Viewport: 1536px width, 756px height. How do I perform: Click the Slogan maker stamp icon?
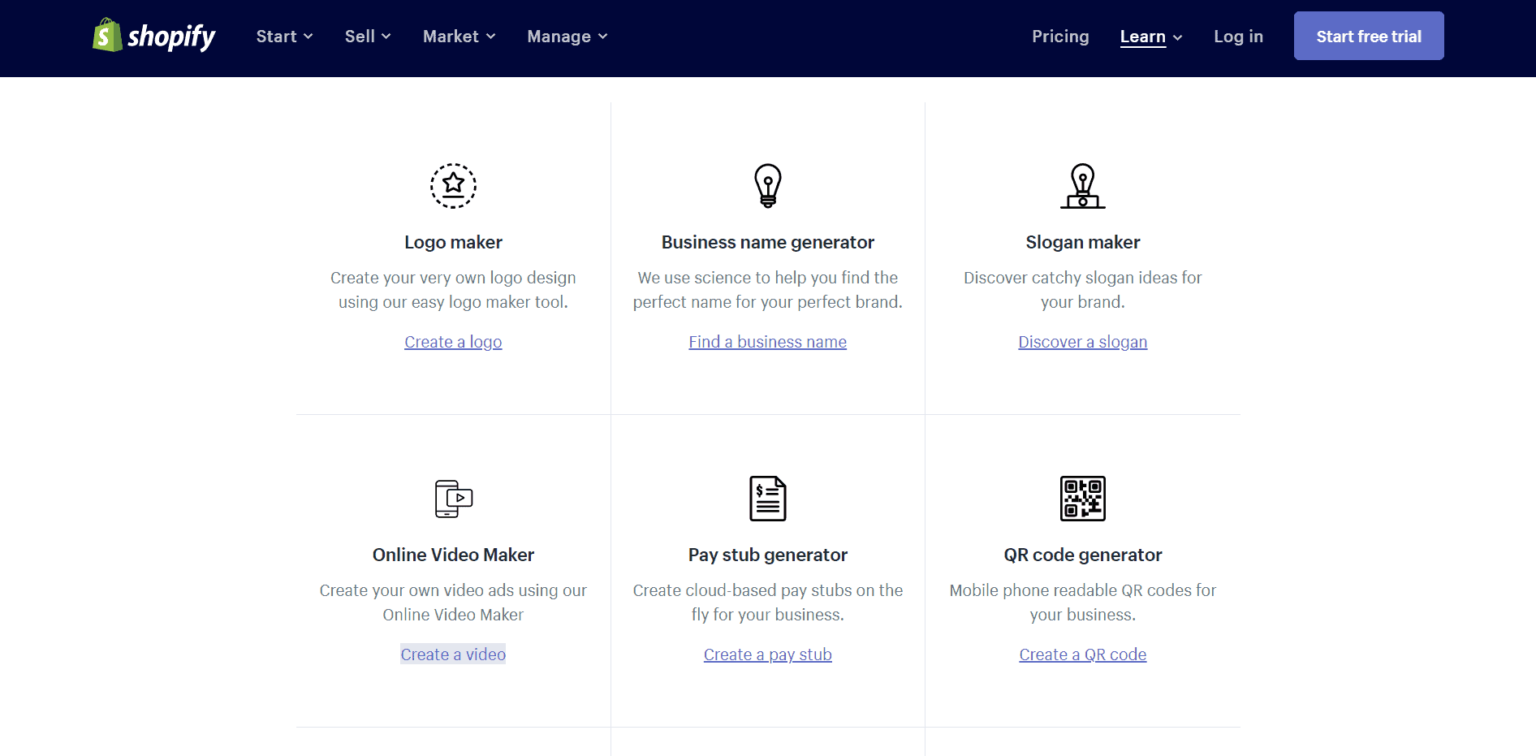(1083, 186)
